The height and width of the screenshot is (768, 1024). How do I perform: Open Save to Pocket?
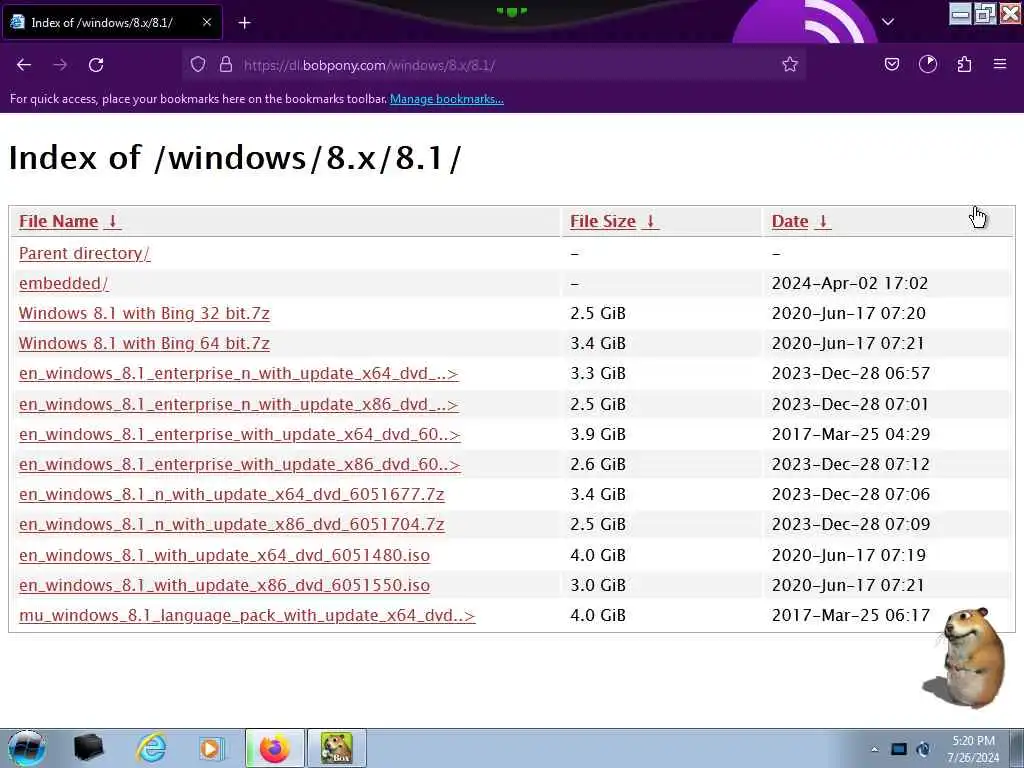(892, 64)
